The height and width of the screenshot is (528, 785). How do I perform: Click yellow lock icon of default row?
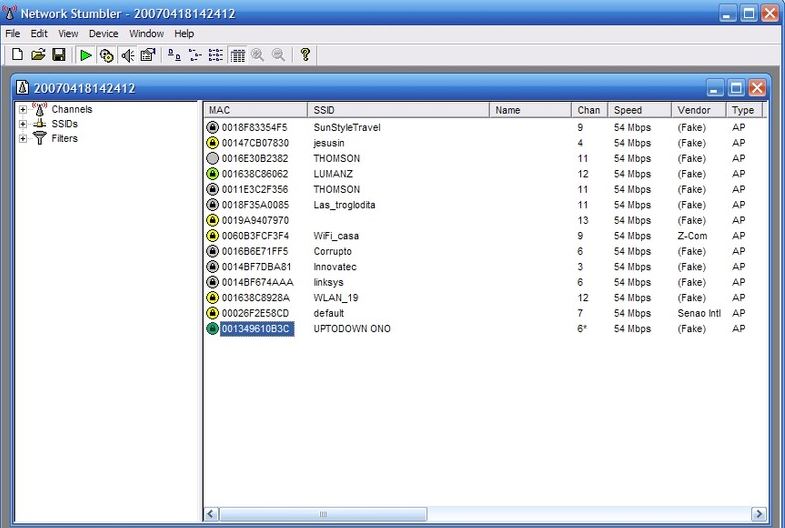tap(212, 313)
